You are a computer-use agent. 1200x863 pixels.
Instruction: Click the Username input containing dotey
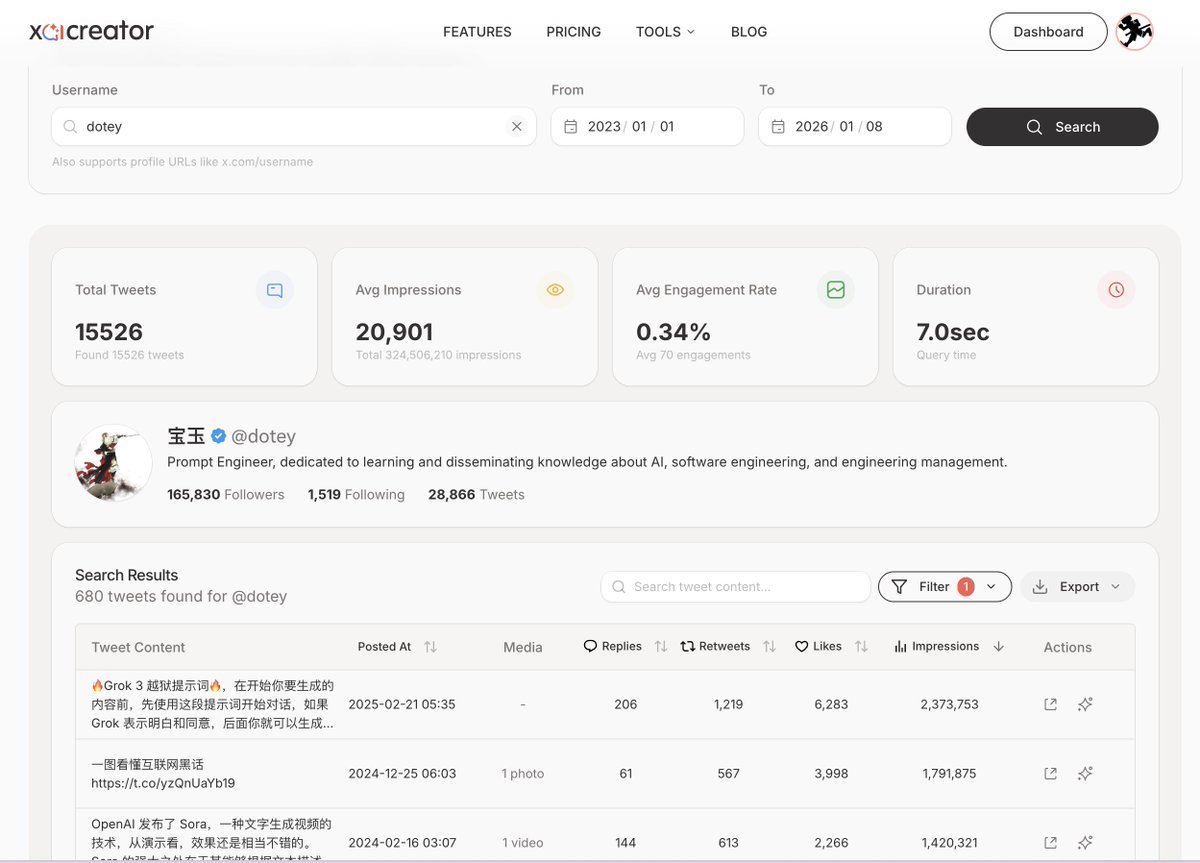tap(294, 127)
